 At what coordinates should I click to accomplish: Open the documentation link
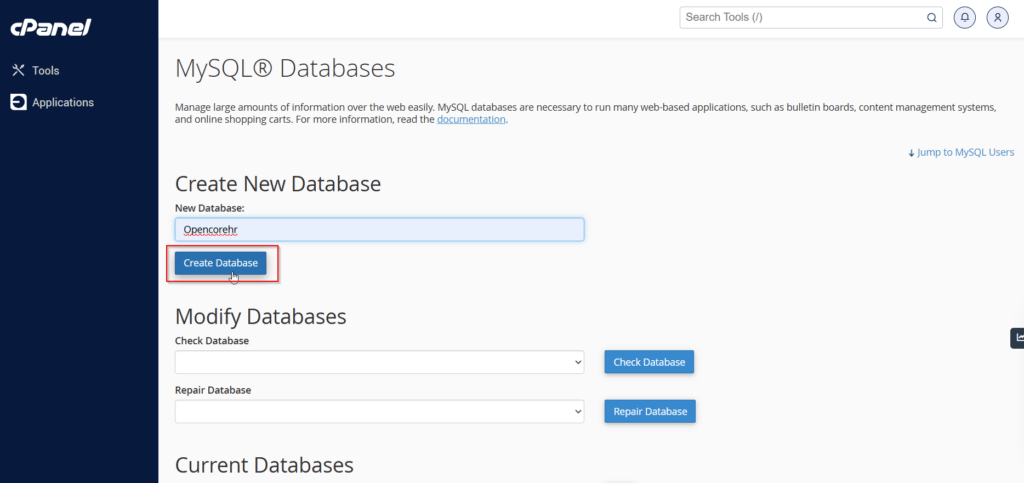[471, 119]
